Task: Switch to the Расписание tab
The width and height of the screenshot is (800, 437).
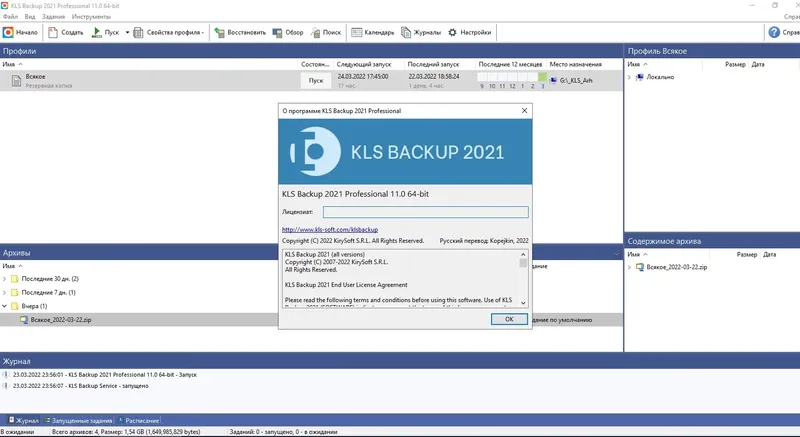Action: click(x=138, y=421)
